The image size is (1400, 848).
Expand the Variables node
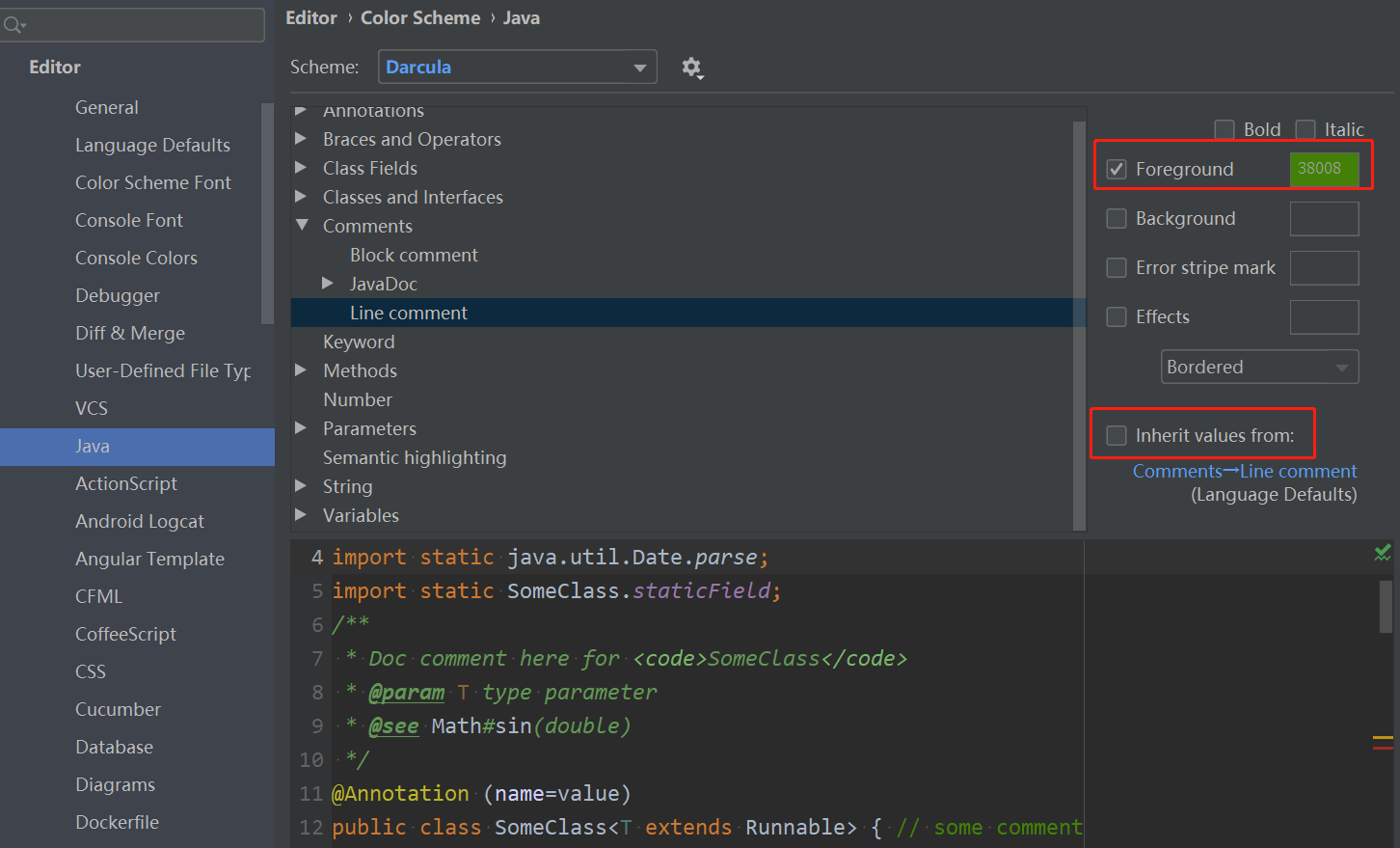coord(301,515)
